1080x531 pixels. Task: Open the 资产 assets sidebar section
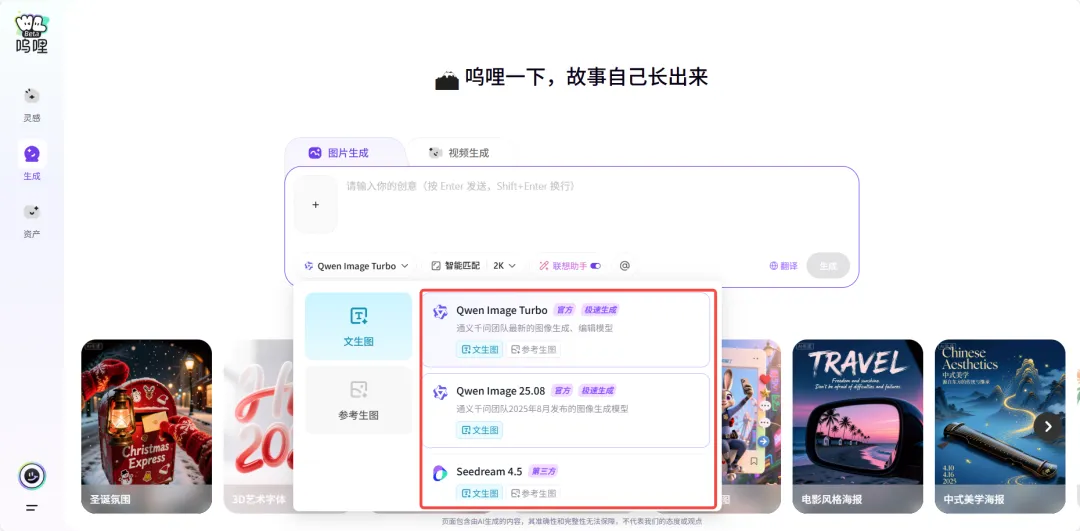32,221
